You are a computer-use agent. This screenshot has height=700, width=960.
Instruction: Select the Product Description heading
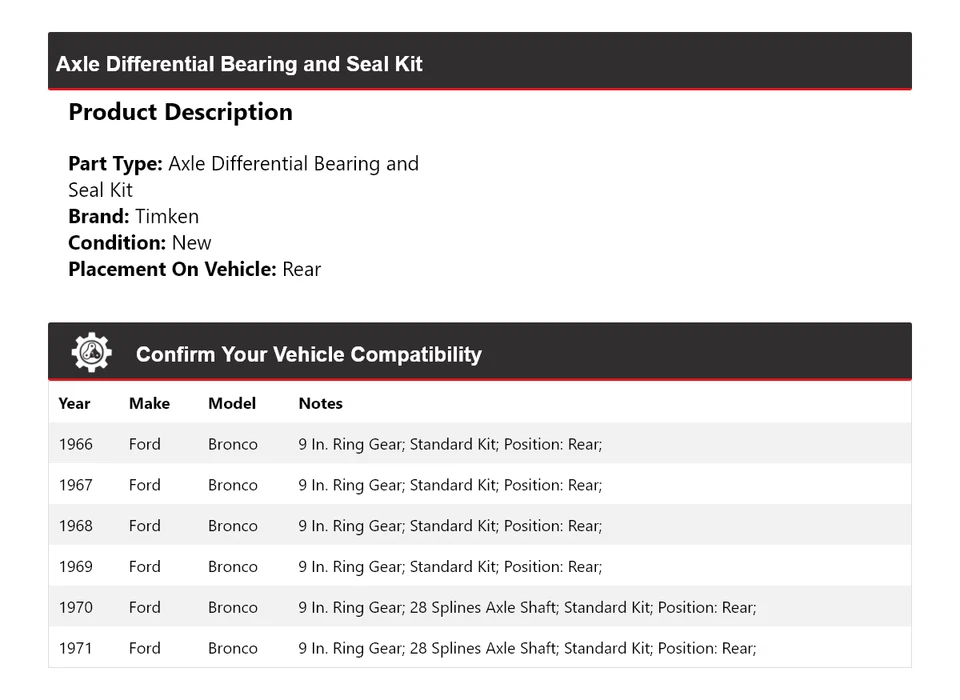180,112
